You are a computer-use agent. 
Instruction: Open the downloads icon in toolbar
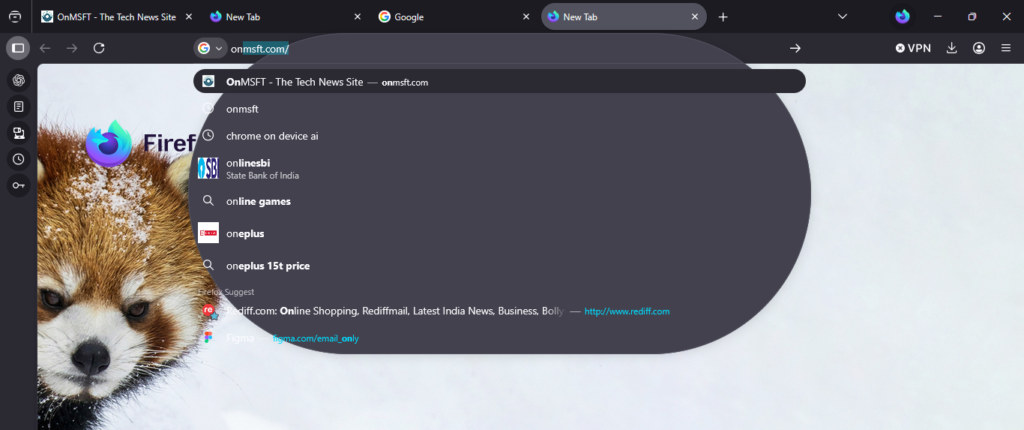pos(951,48)
